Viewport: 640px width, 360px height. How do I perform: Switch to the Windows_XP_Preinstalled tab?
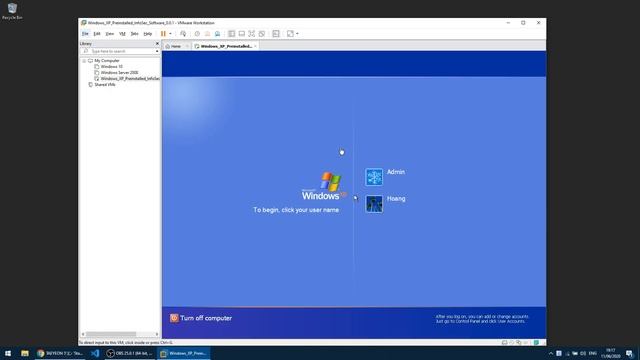(x=226, y=47)
